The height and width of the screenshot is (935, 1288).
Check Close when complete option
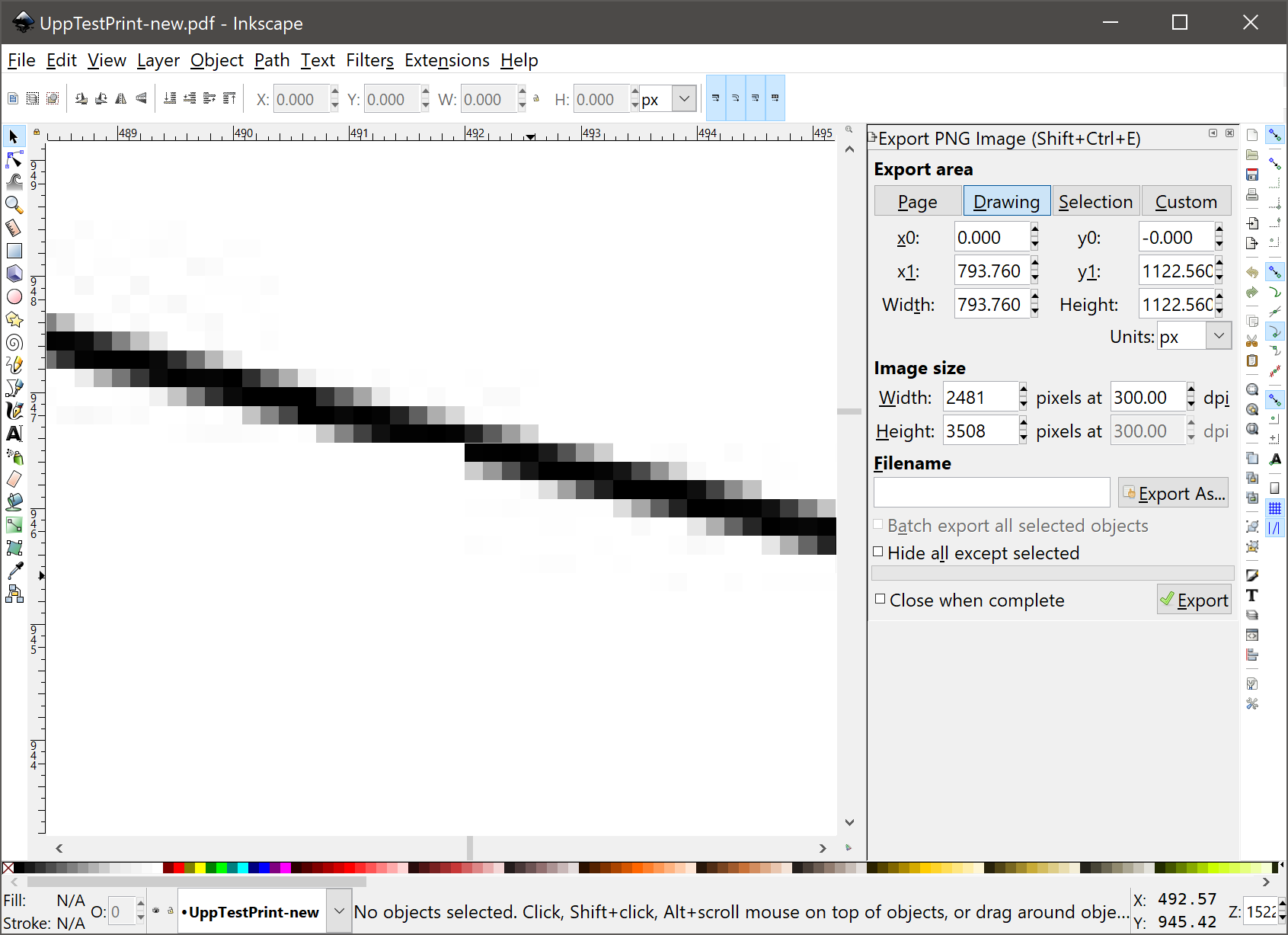coord(881,599)
